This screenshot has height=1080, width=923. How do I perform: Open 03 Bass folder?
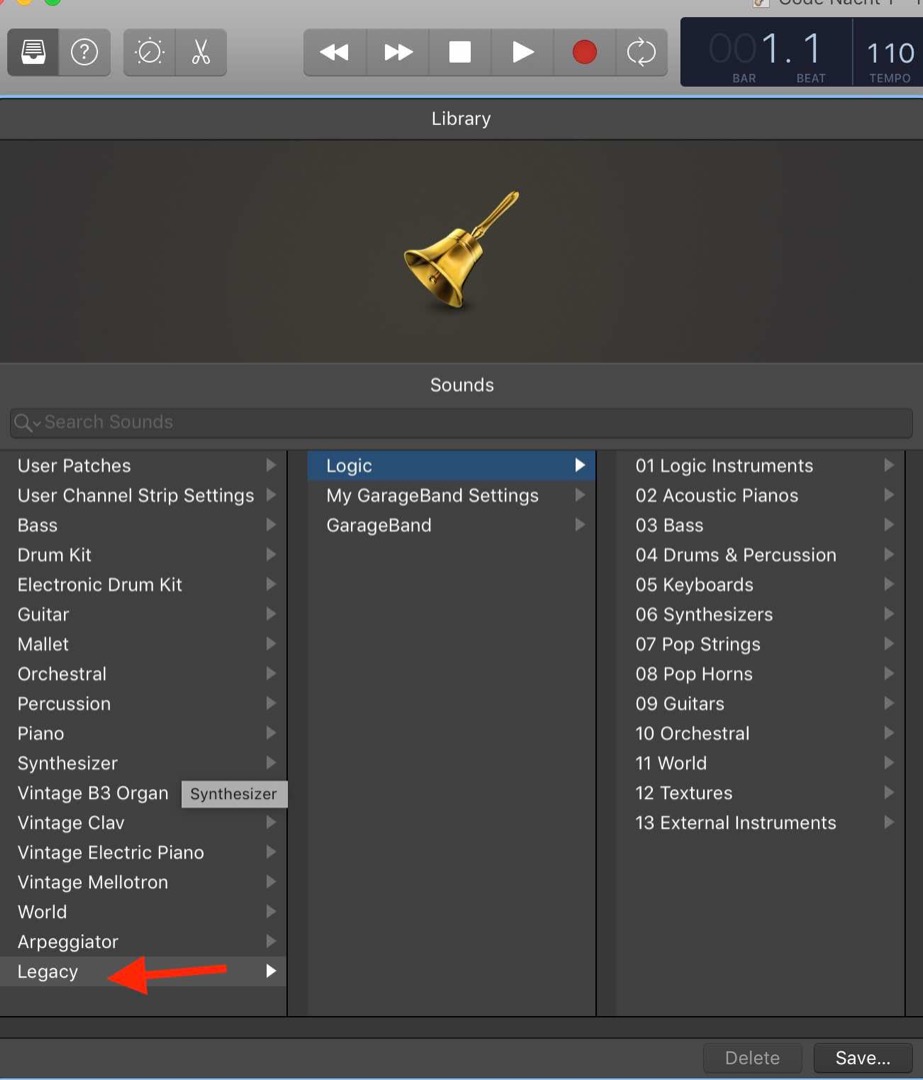click(760, 525)
